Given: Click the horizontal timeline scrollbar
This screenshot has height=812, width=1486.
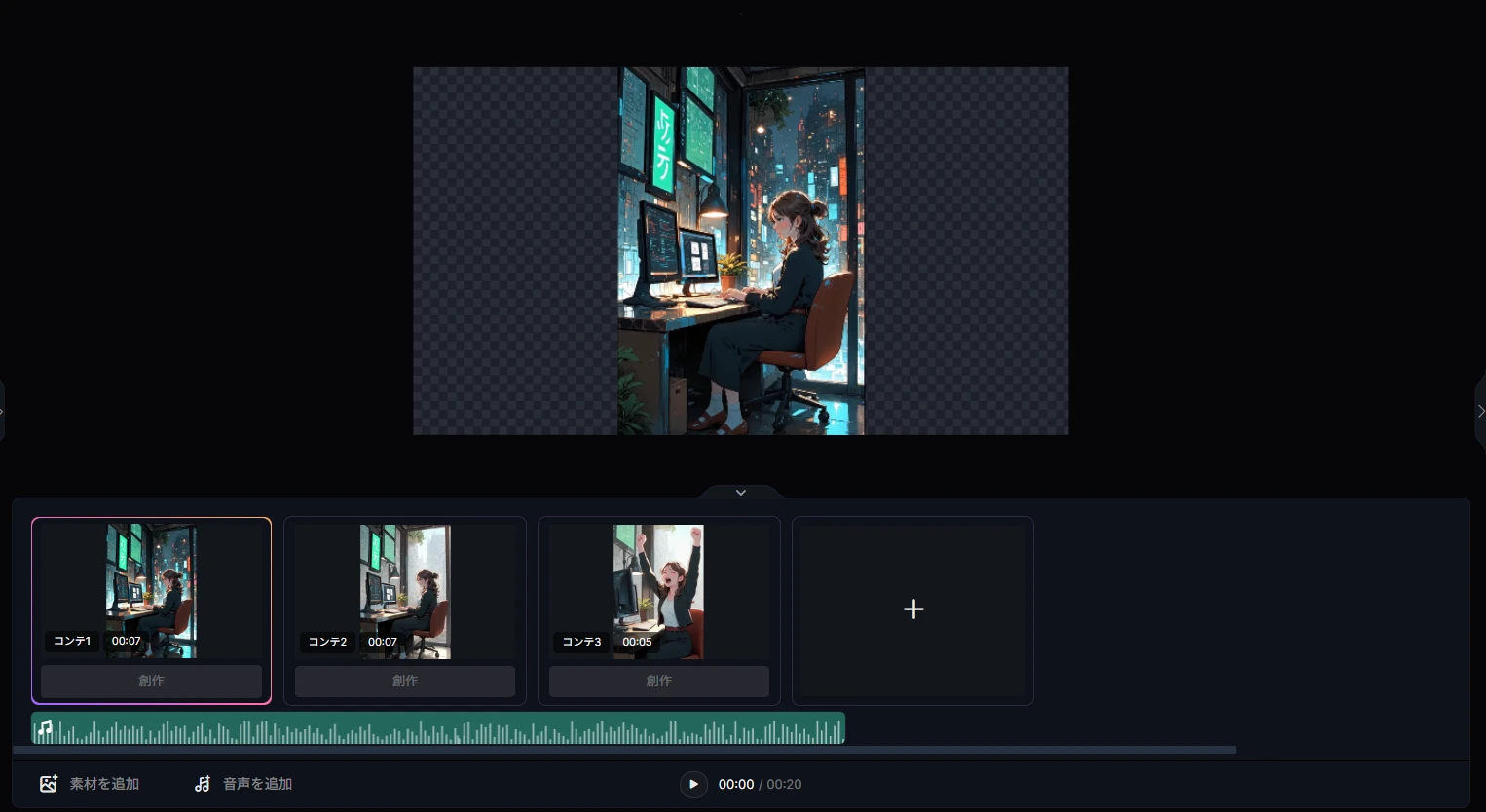Looking at the screenshot, I should coord(623,750).
